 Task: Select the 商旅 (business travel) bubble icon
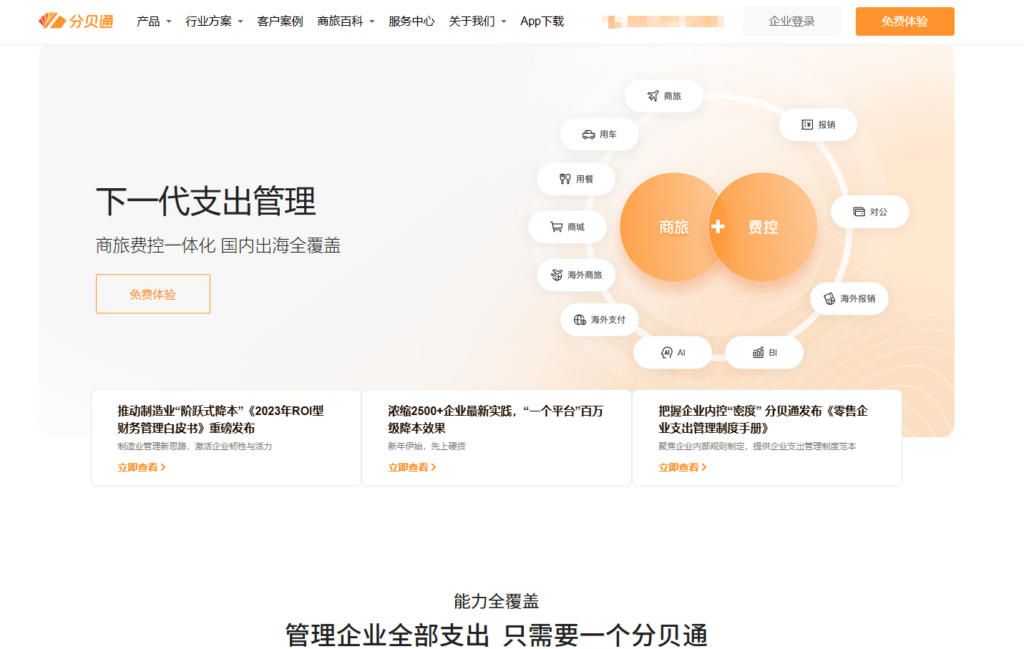664,96
